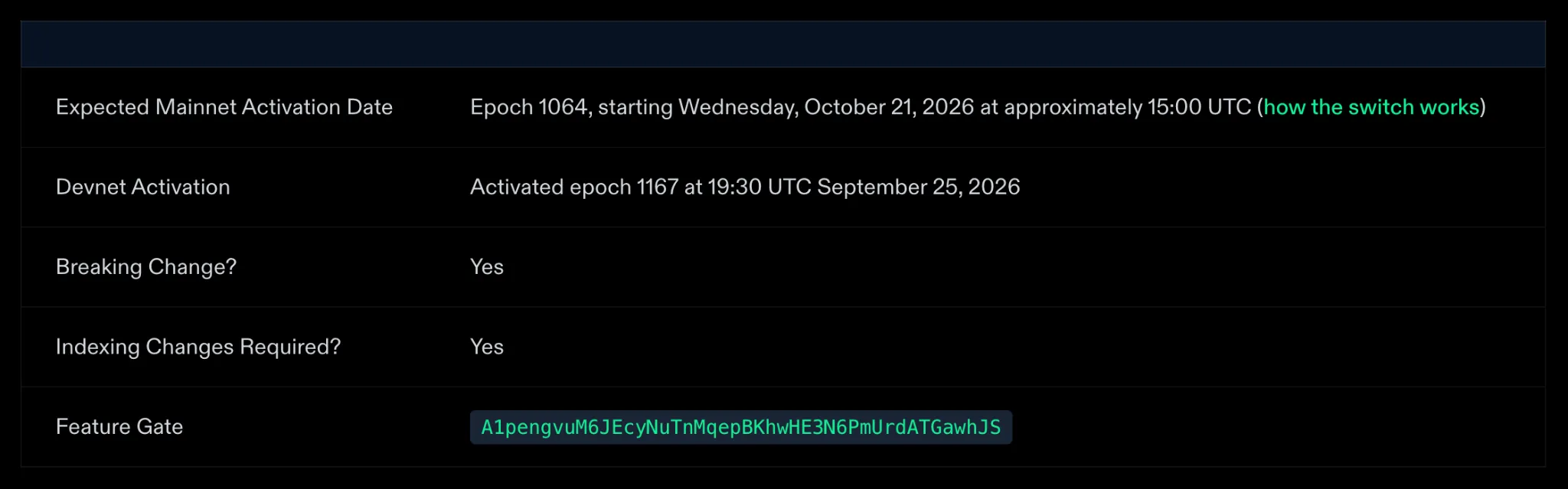Click '15:00 UTC' in the mainnet activation text
This screenshot has height=489, width=1568.
[1199, 107]
